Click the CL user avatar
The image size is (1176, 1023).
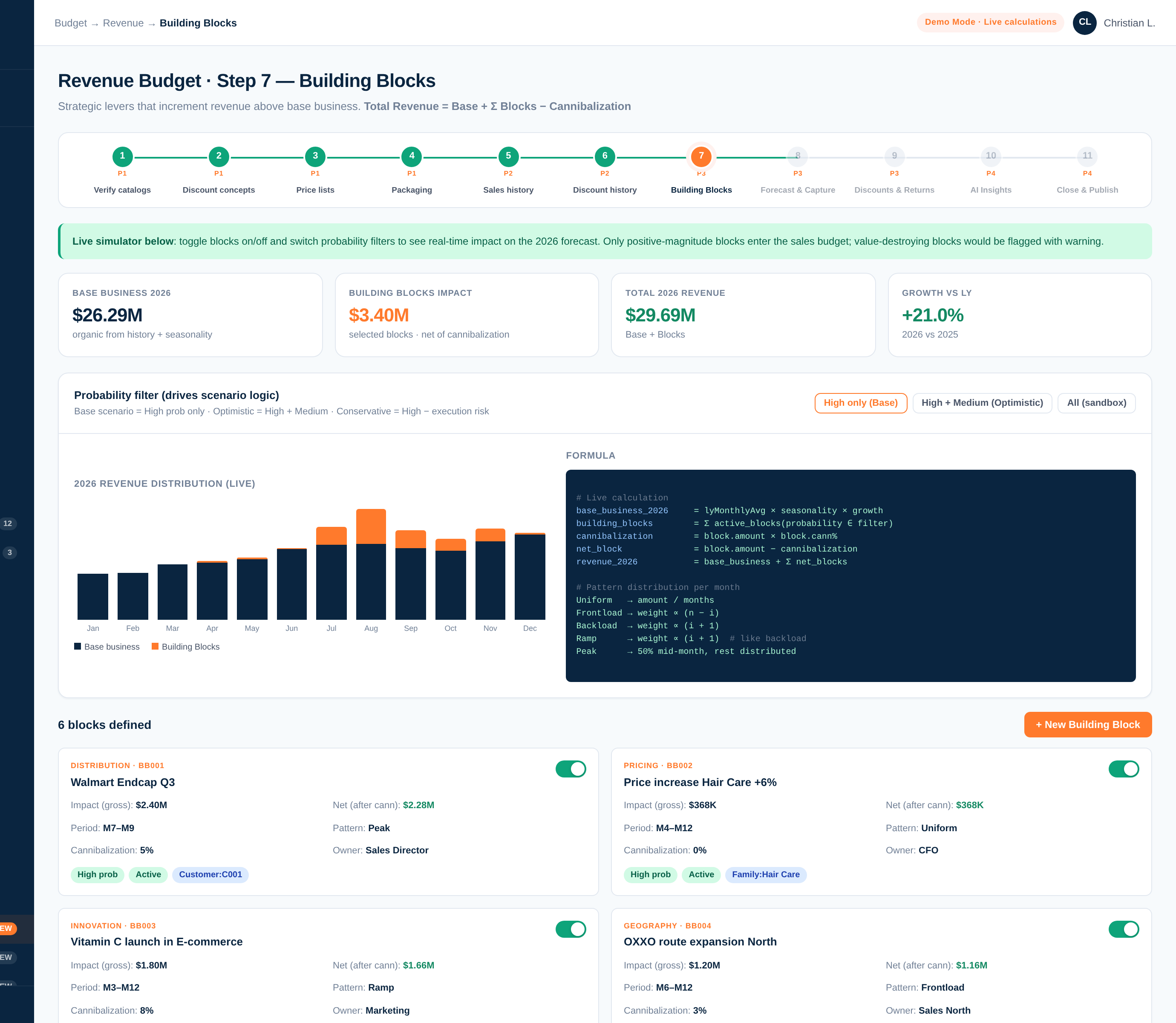[1084, 23]
